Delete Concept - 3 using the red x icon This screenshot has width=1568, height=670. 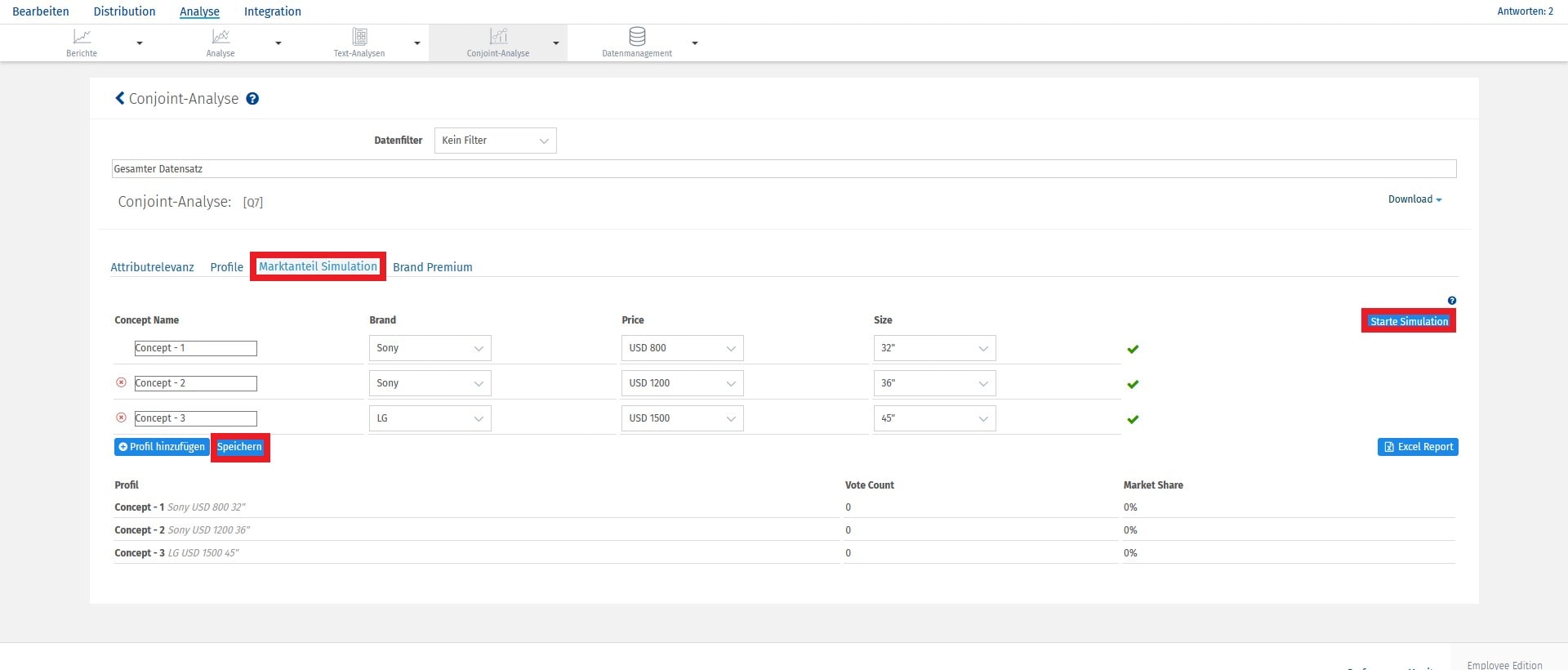coord(121,418)
